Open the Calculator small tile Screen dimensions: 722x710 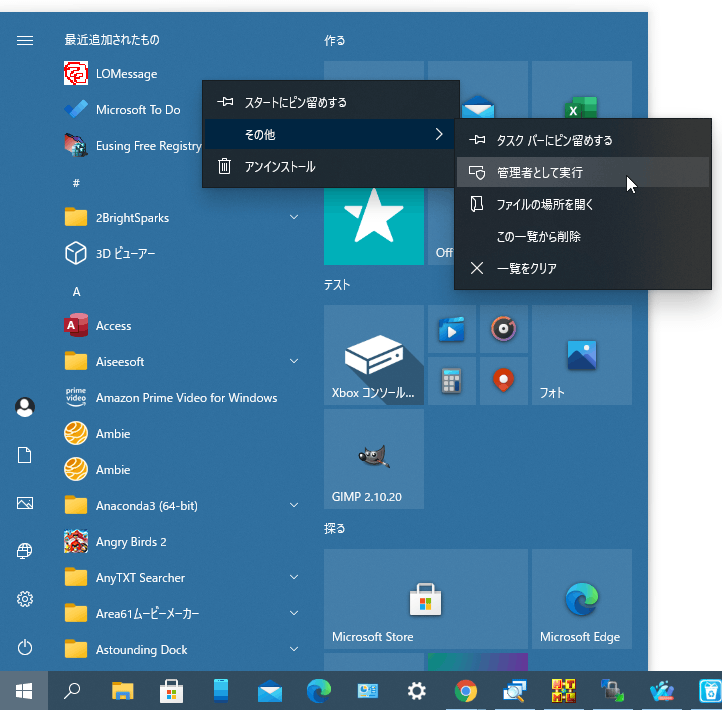click(451, 381)
